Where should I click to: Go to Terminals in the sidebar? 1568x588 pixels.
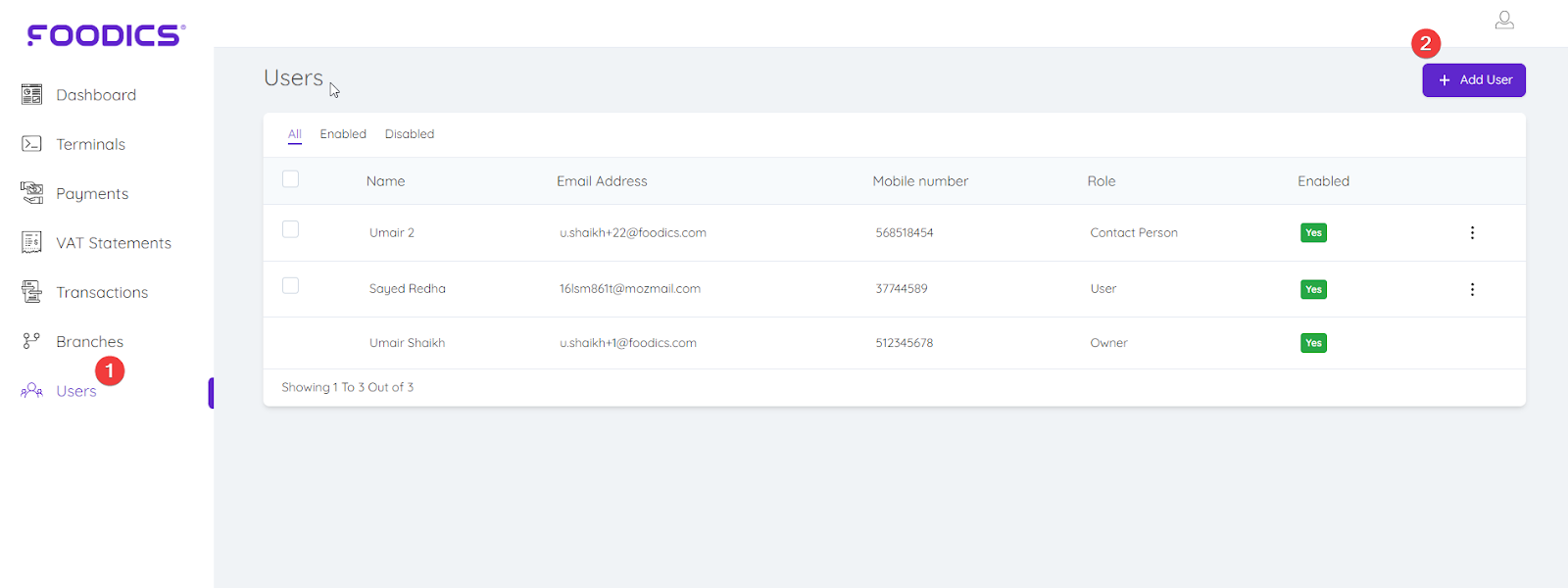[90, 144]
